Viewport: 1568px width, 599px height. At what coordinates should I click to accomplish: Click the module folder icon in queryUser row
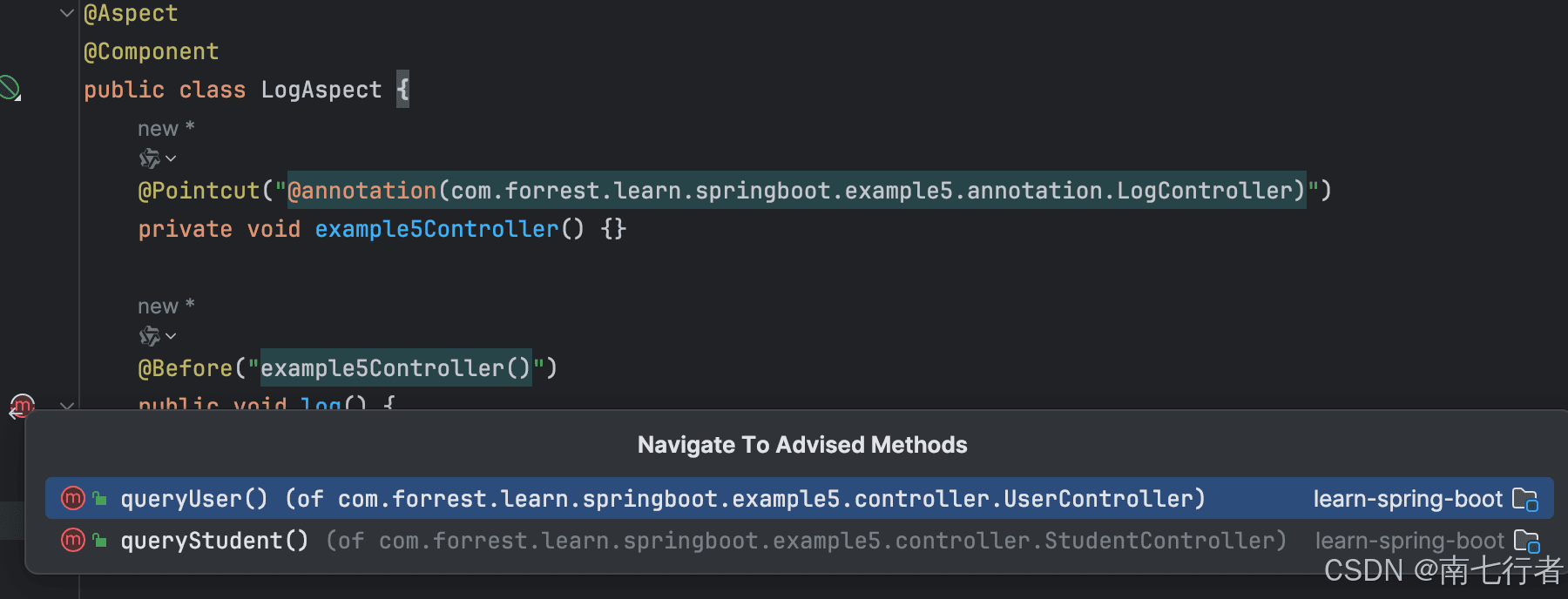1525,500
